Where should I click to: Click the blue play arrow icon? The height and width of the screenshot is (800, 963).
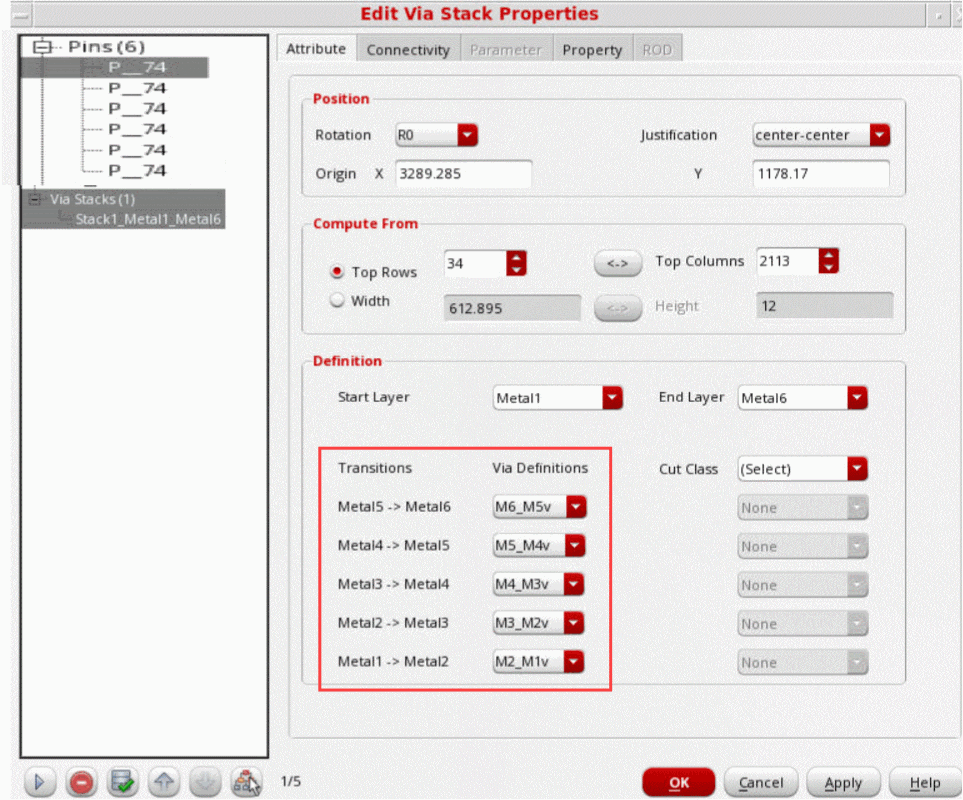coord(39,782)
